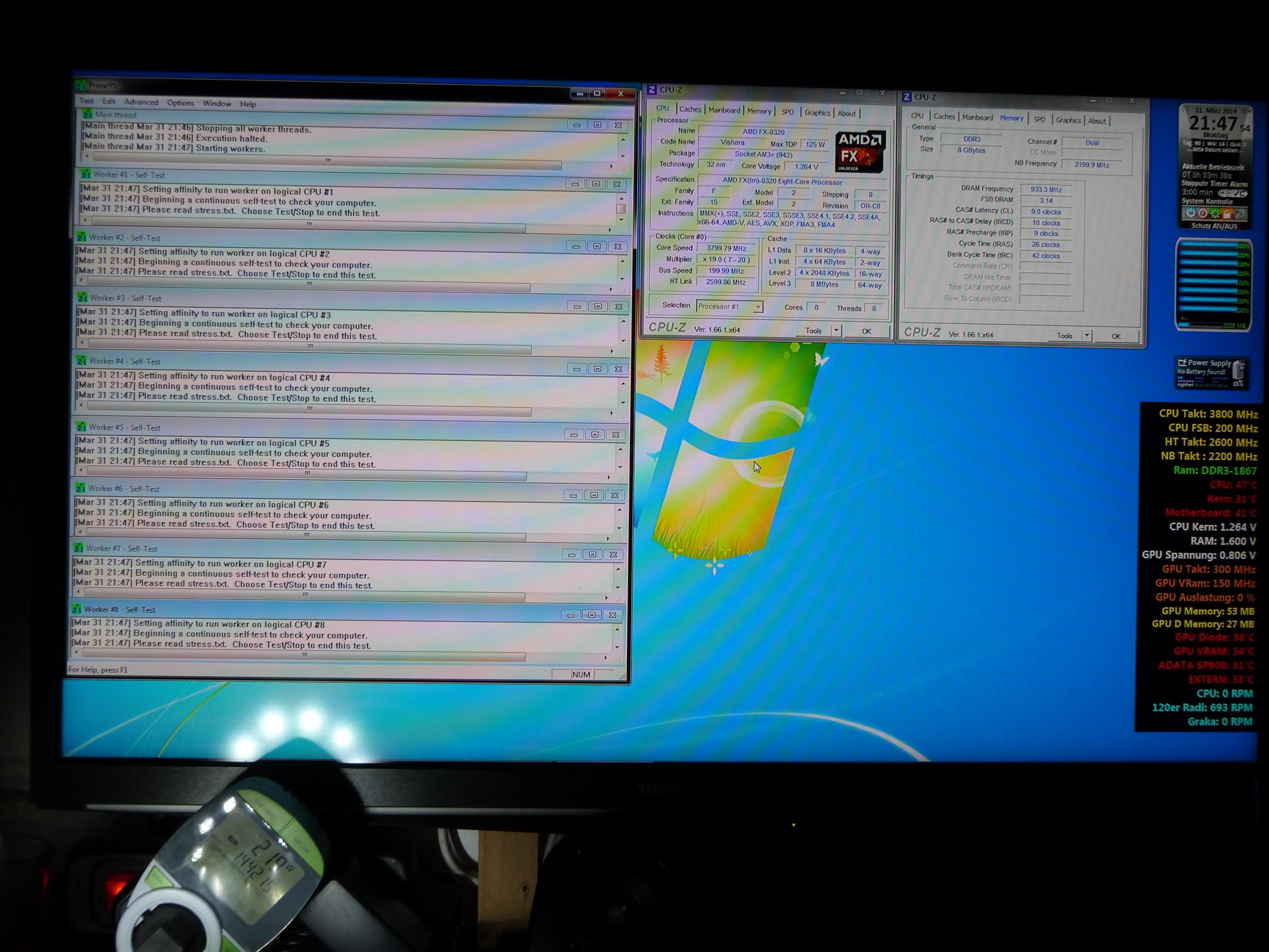Viewport: 1269px width, 952px height.
Task: Switch to the Mainboard tab in left CPU-Z
Action: (x=724, y=110)
